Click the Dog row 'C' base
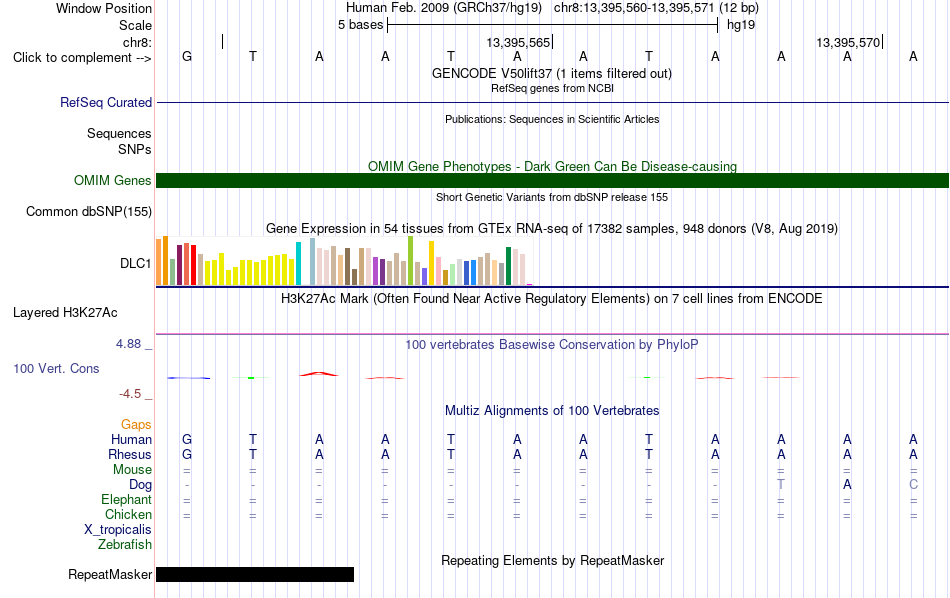Image resolution: width=950 pixels, height=598 pixels. pos(913,485)
